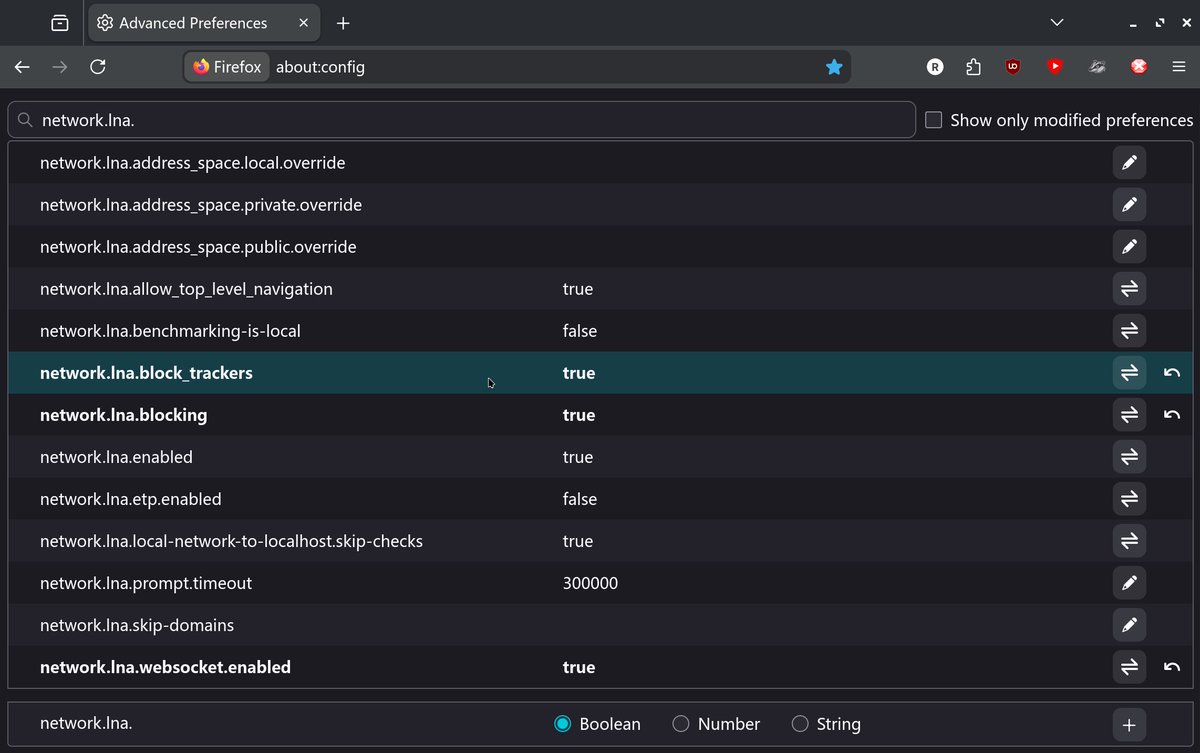Click the red YouTube-style extension icon
Screen dimensions: 1200x753
[1055, 67]
